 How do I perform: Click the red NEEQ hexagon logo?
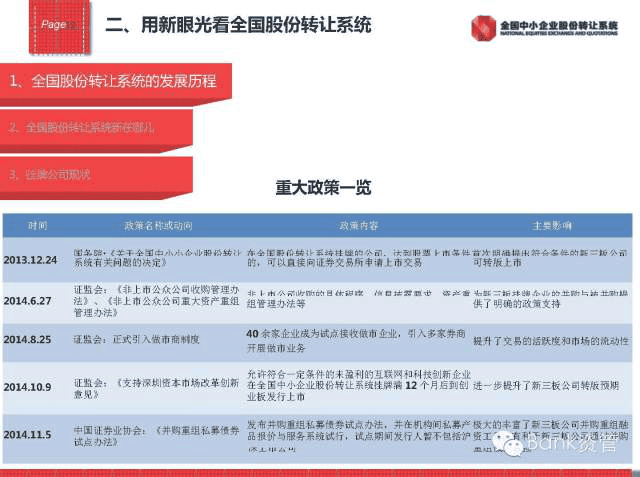(483, 28)
